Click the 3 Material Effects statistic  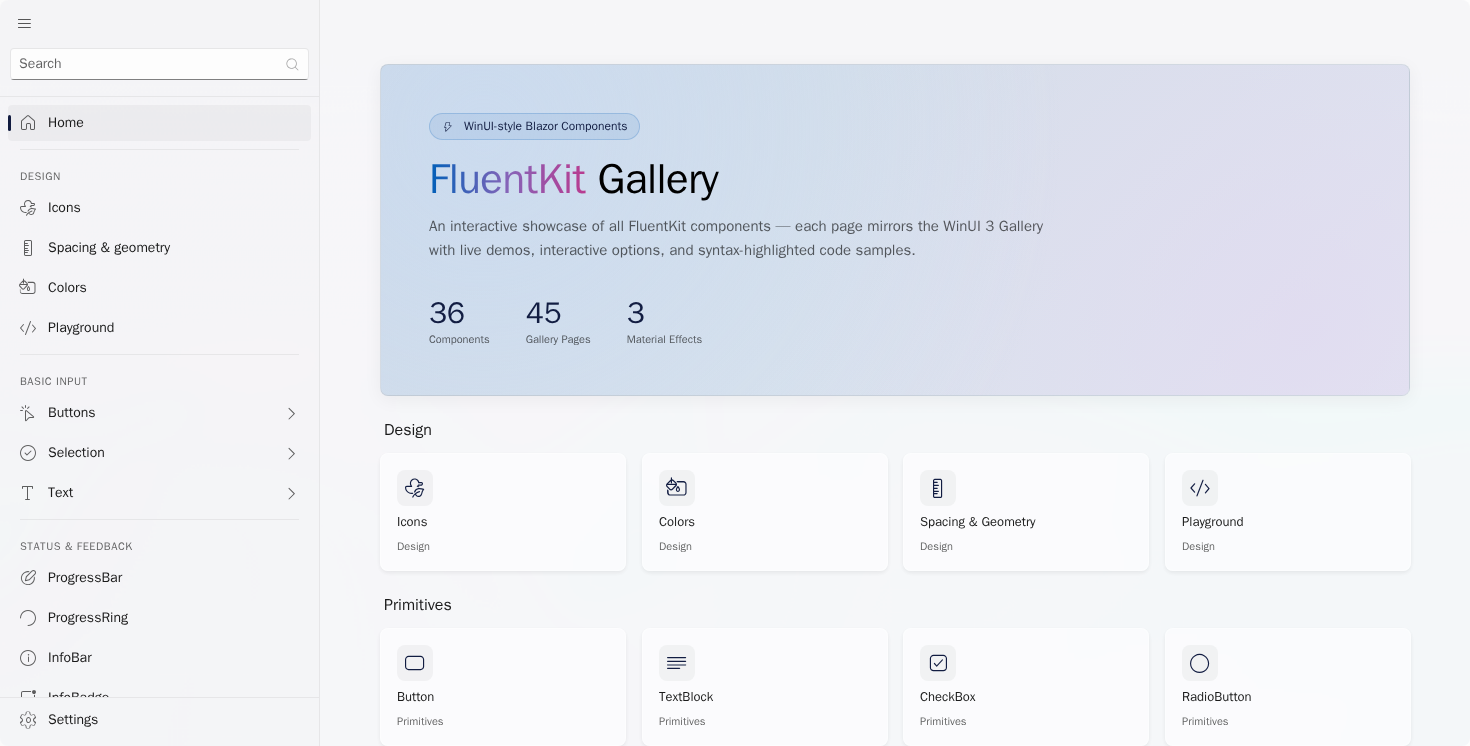[x=664, y=323]
